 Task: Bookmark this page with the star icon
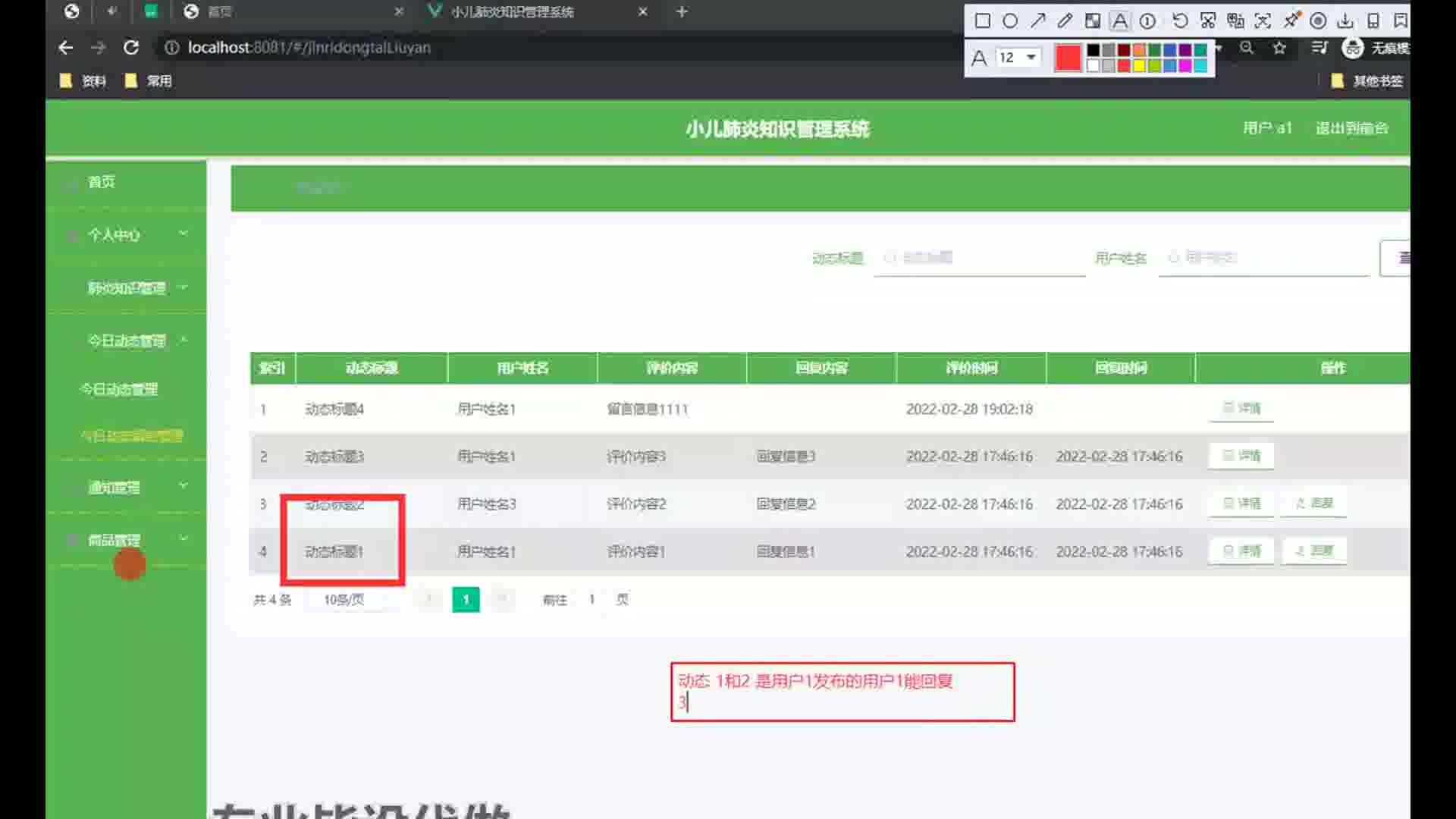[1279, 48]
